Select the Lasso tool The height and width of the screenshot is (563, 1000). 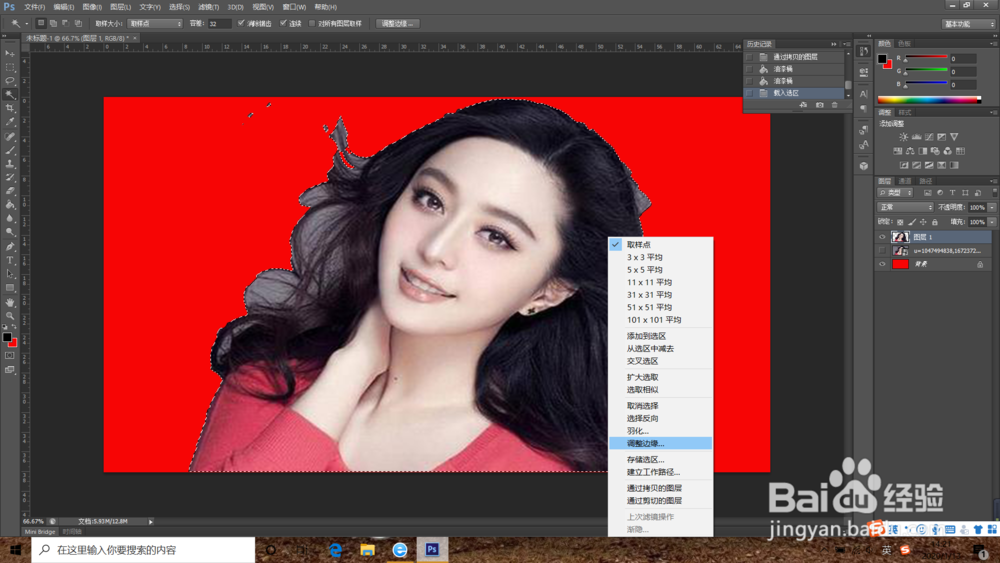[10, 81]
